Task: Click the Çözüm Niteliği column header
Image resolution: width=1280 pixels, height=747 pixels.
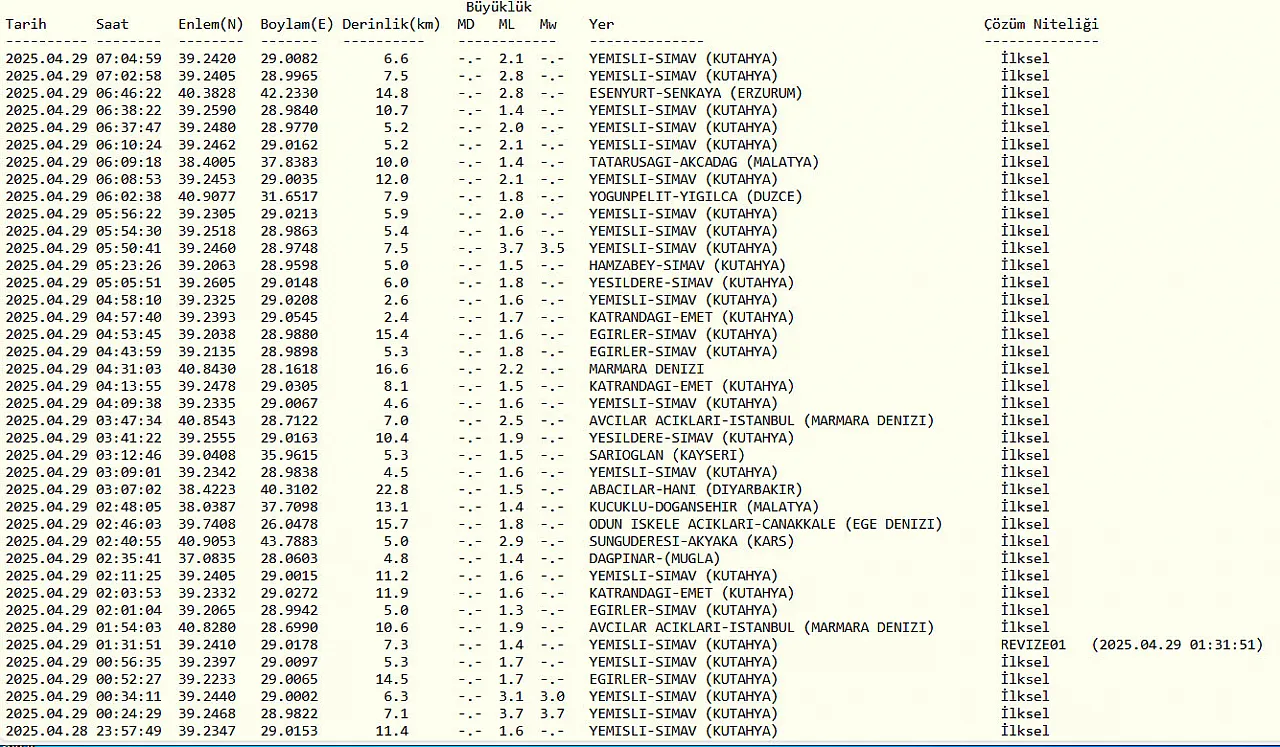Action: click(1041, 24)
